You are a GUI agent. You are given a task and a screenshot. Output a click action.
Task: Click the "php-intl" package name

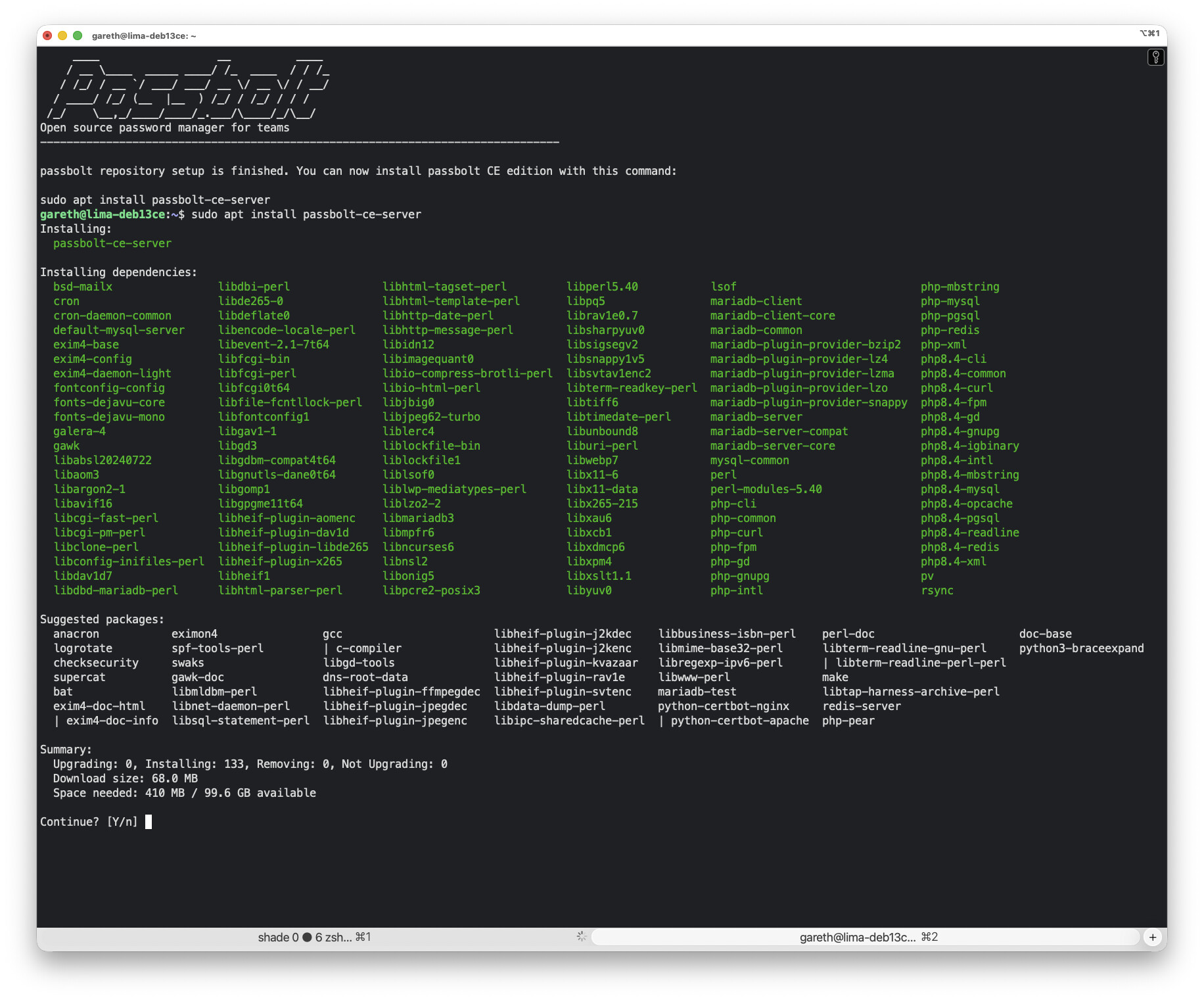point(736,590)
